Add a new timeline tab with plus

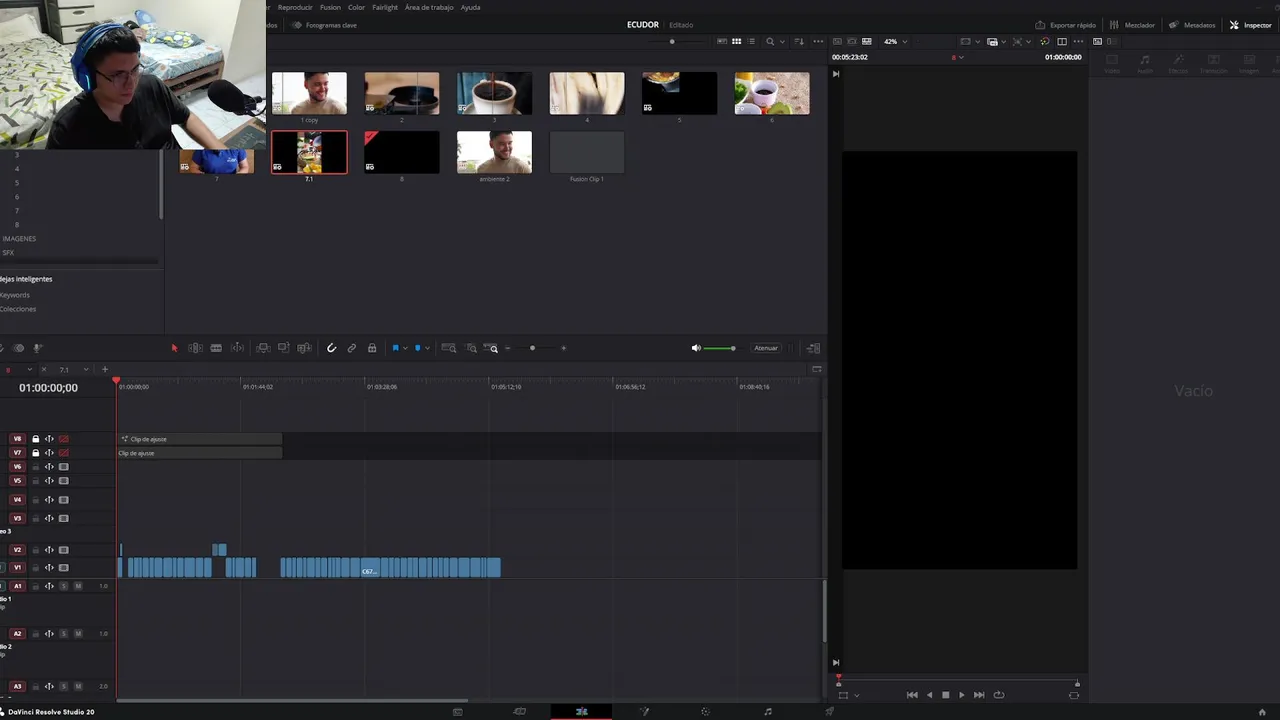[105, 370]
